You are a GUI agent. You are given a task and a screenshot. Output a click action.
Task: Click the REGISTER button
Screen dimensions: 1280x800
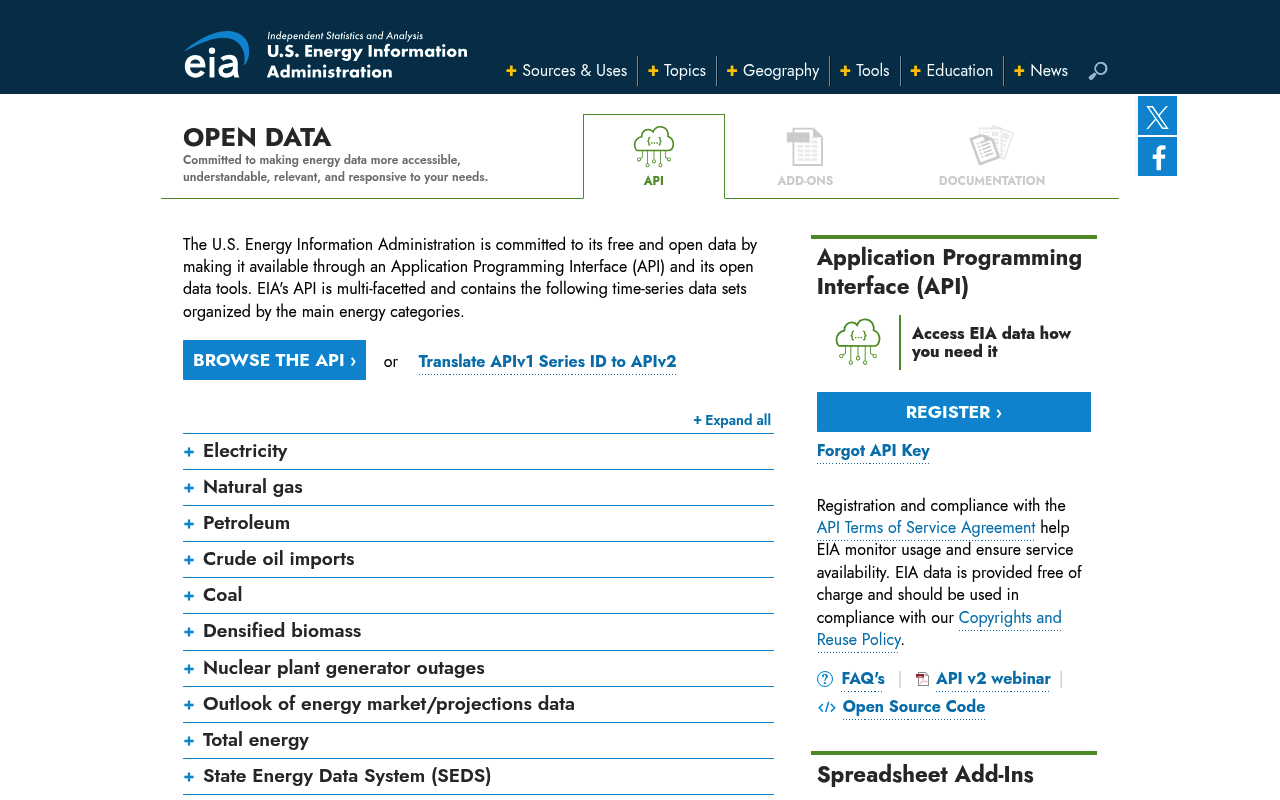[x=954, y=412]
